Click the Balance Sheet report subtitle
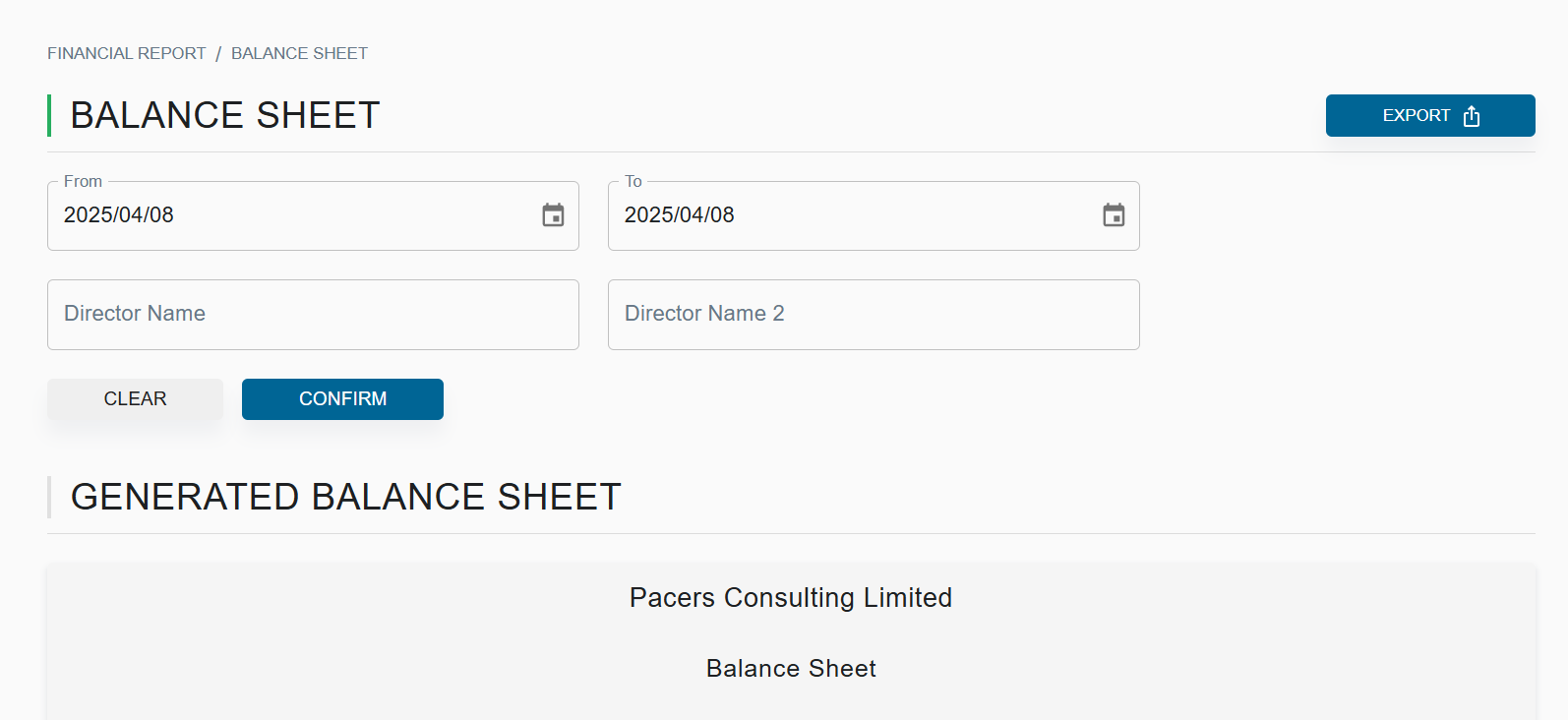Image resolution: width=1568 pixels, height=720 pixels. [x=791, y=669]
